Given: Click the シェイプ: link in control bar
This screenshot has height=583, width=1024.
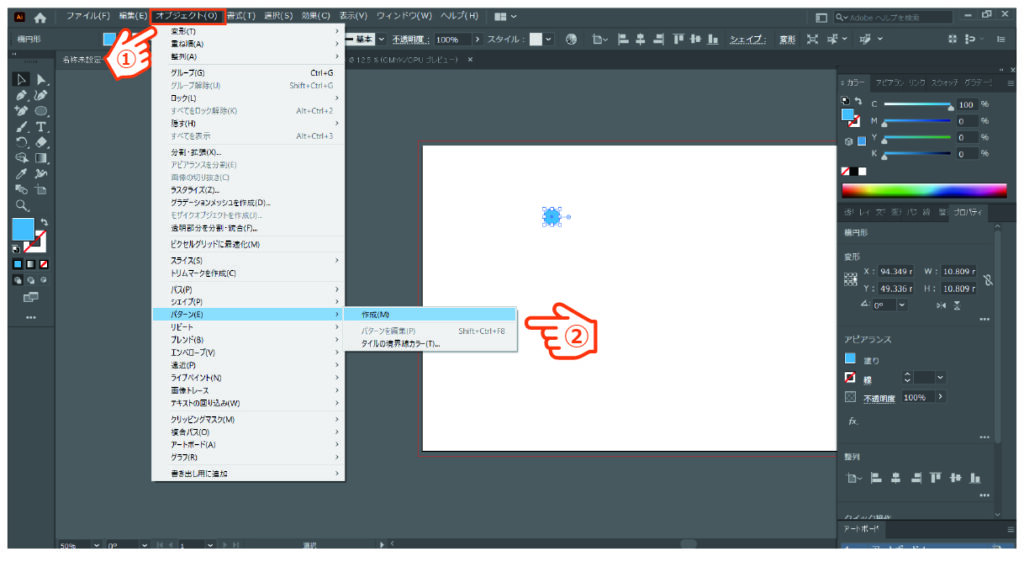Looking at the screenshot, I should pos(747,40).
